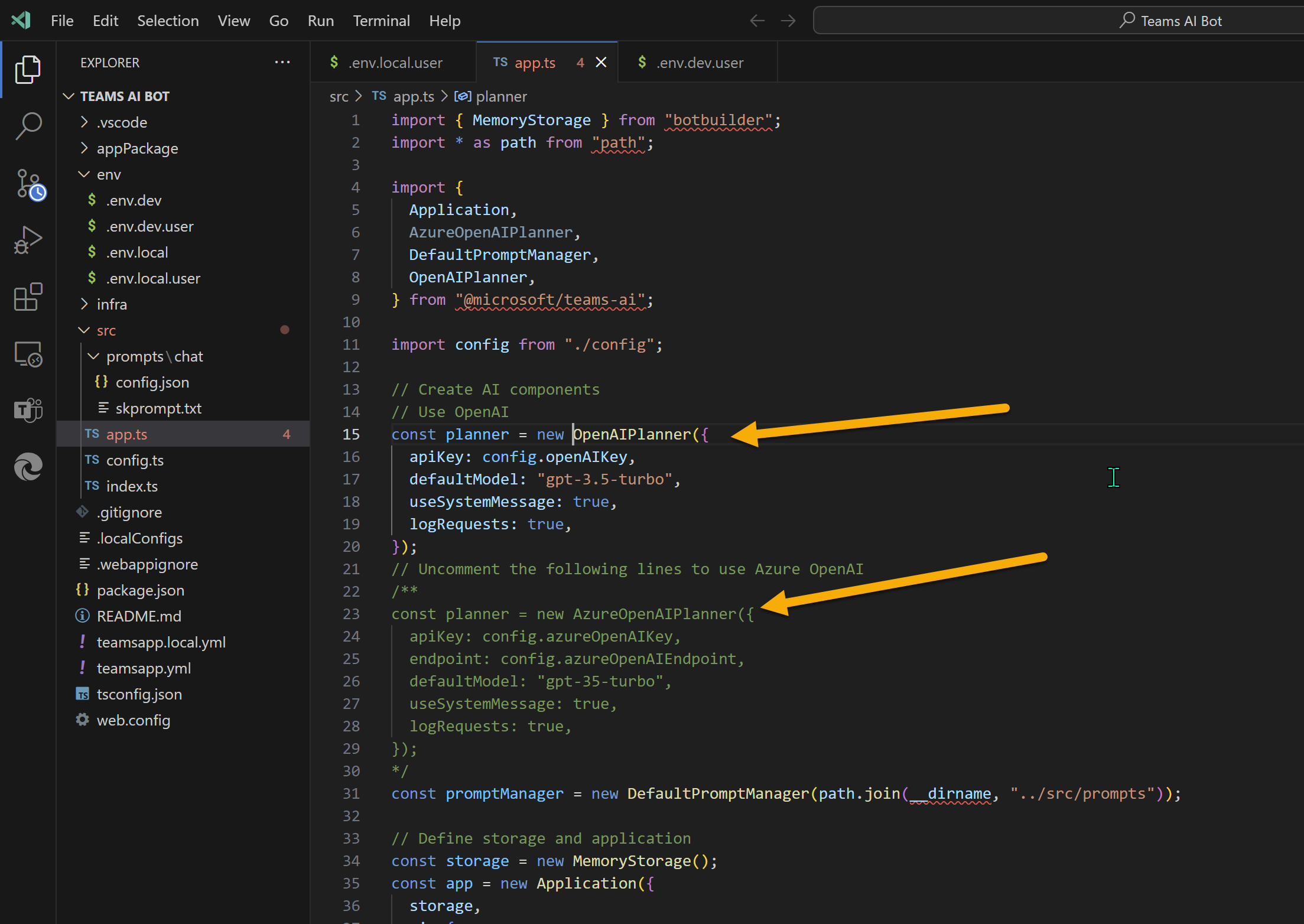
Task: Open the Run and Debug view
Action: point(28,239)
